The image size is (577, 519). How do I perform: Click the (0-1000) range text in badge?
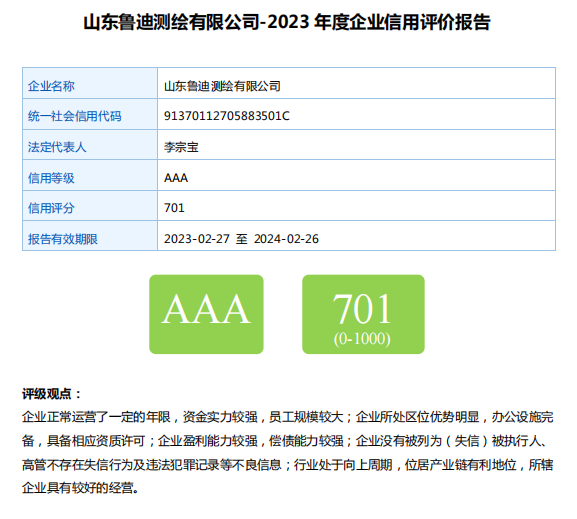coord(362,339)
